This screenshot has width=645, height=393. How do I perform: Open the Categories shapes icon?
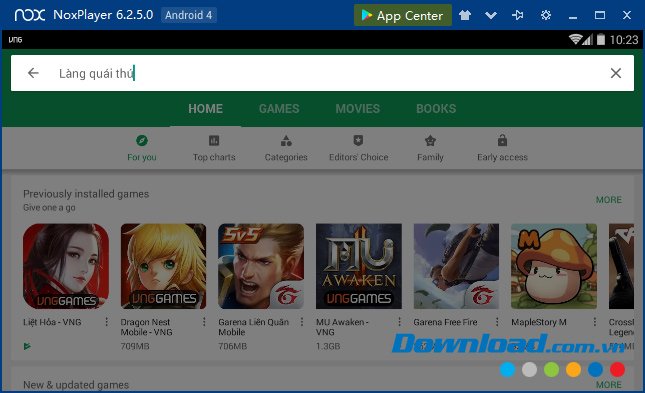coord(286,141)
